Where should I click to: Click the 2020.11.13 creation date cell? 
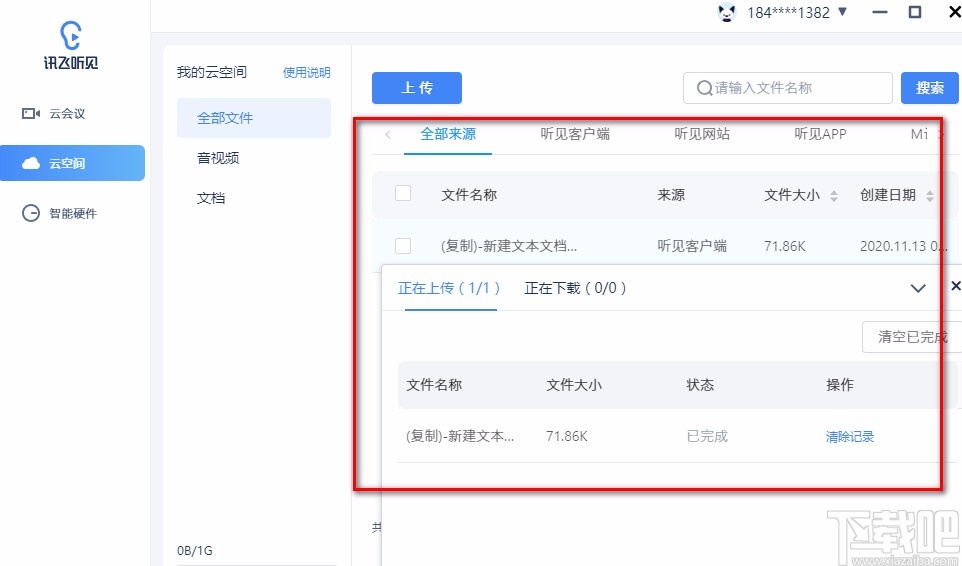pyautogui.click(x=906, y=247)
